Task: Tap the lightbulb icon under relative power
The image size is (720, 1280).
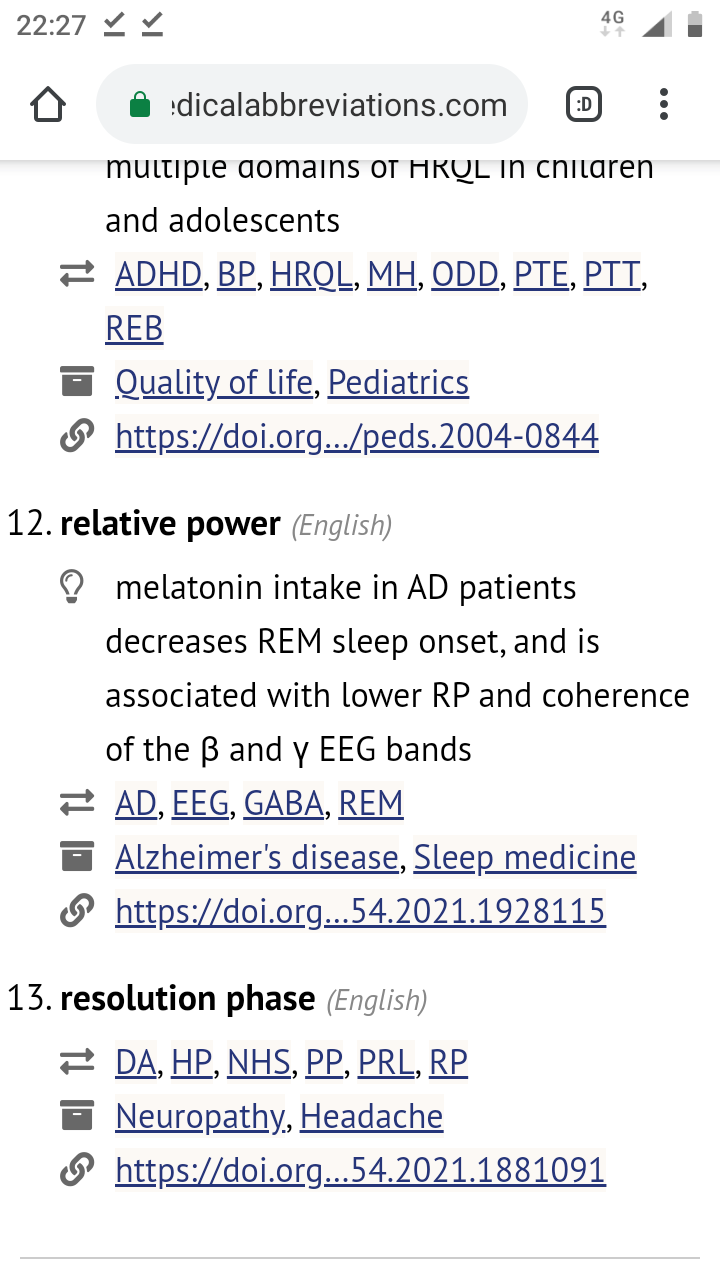Action: tap(72, 588)
